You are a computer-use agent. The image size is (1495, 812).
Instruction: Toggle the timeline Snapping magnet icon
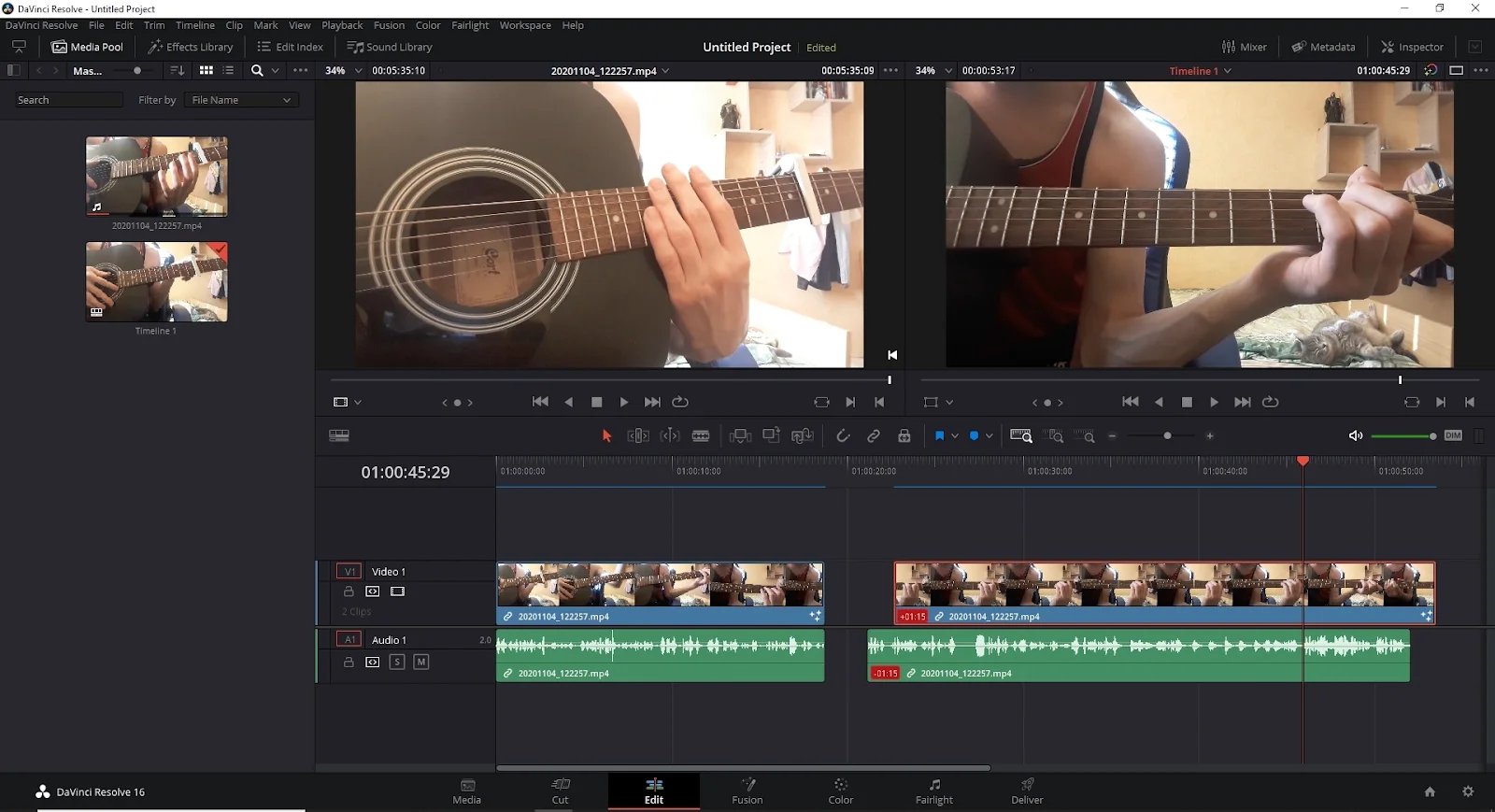point(843,436)
